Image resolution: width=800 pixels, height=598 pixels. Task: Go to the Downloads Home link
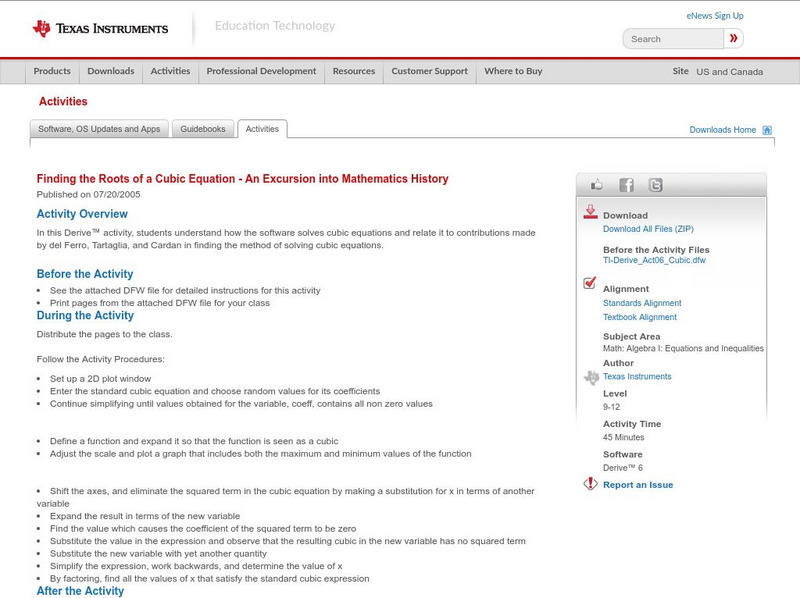(x=722, y=130)
